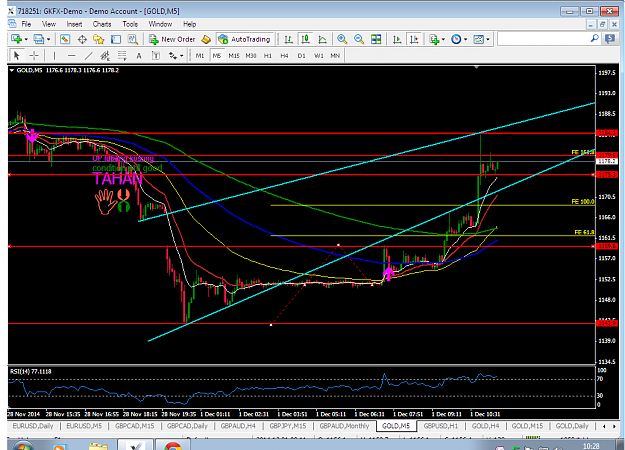Switch chart to line chart mode

coord(322,39)
